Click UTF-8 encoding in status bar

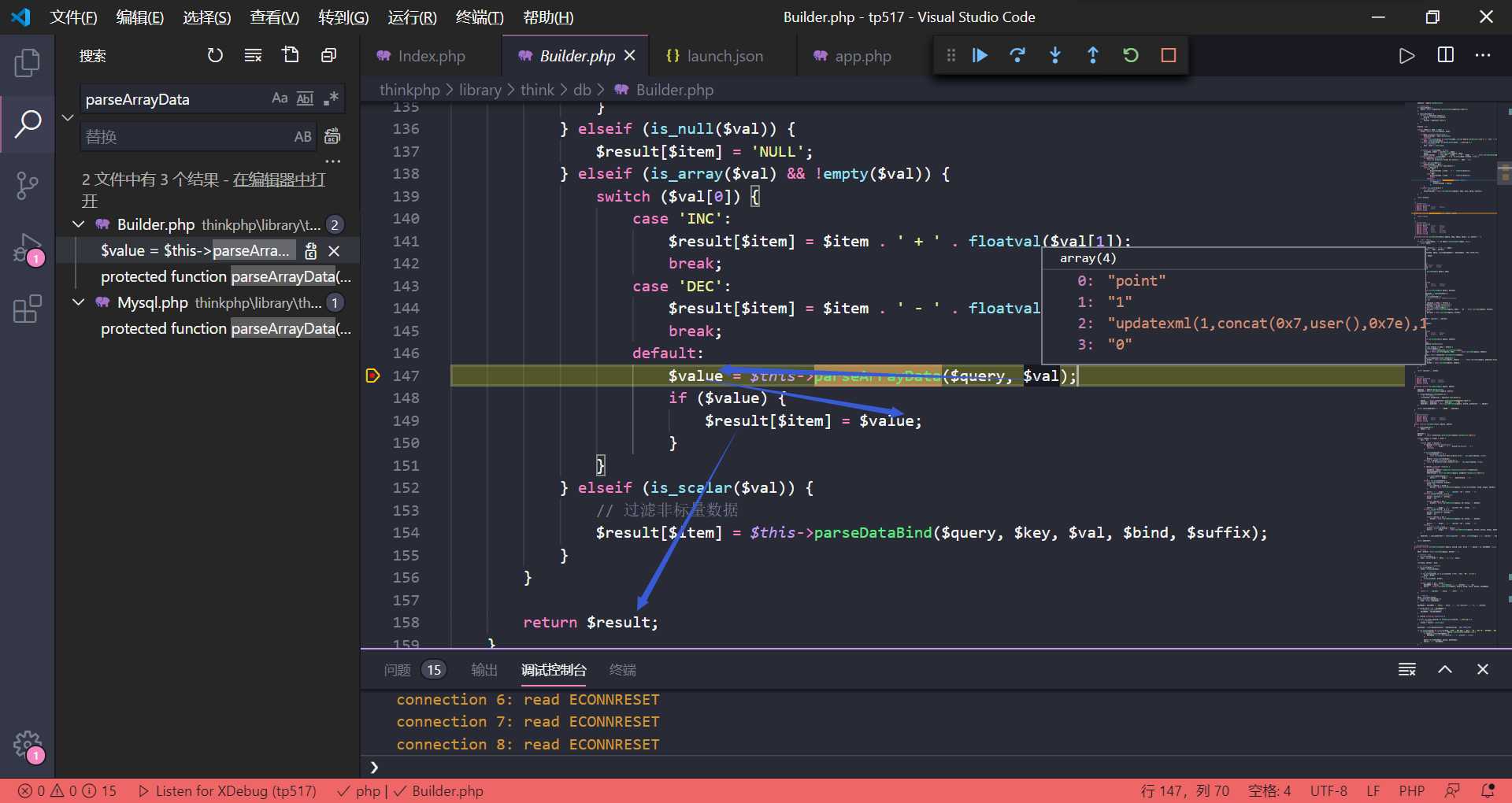1329,790
